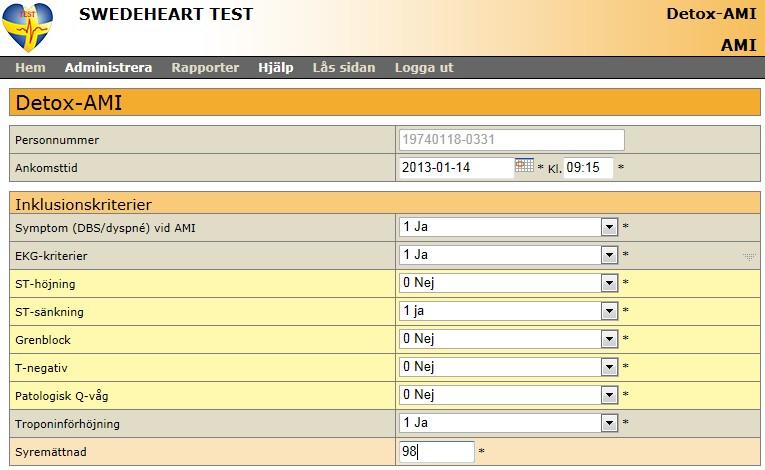Click the AMI label at top right
765x470 pixels.
(738, 45)
